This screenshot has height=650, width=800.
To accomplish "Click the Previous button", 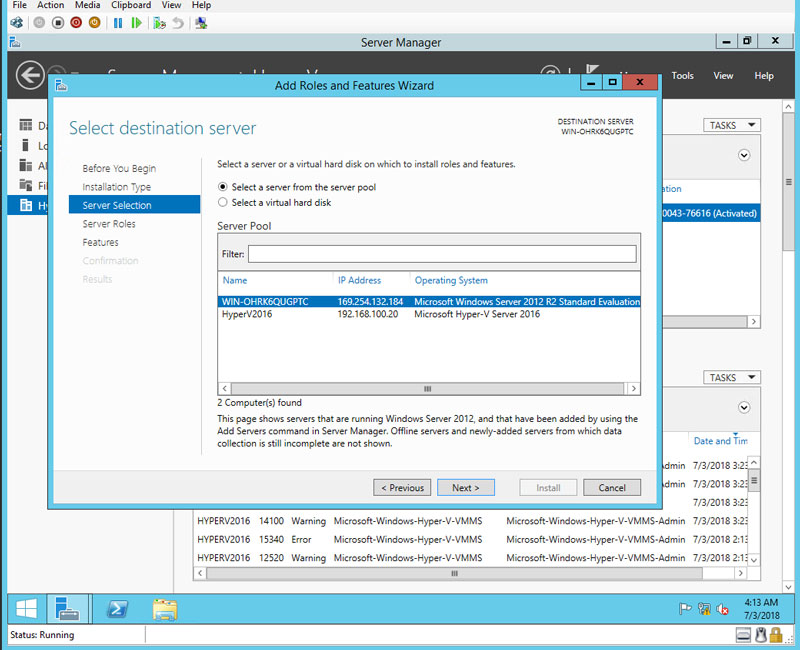I will coord(402,487).
